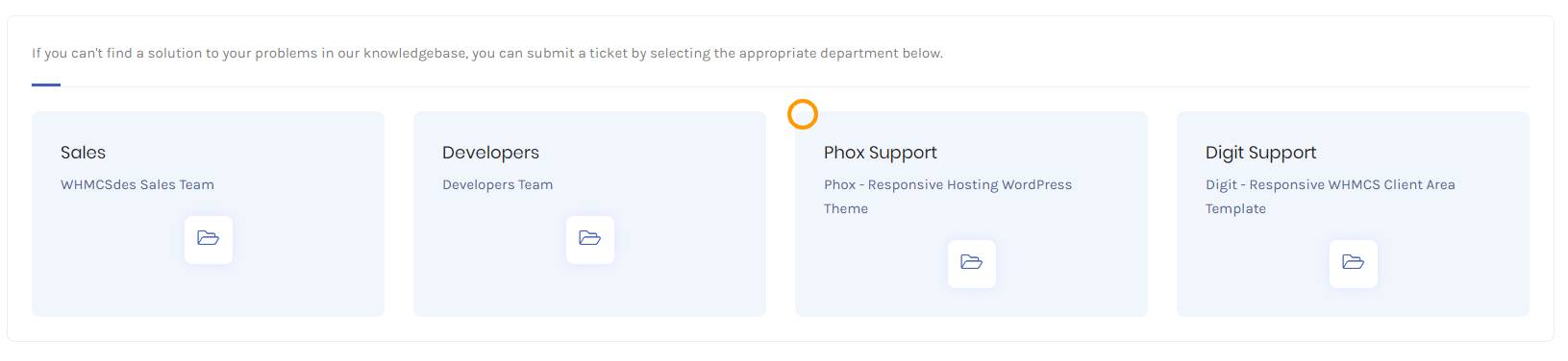Open the Phox Support folder icon
Image resolution: width=1568 pixels, height=361 pixels.
click(x=972, y=263)
